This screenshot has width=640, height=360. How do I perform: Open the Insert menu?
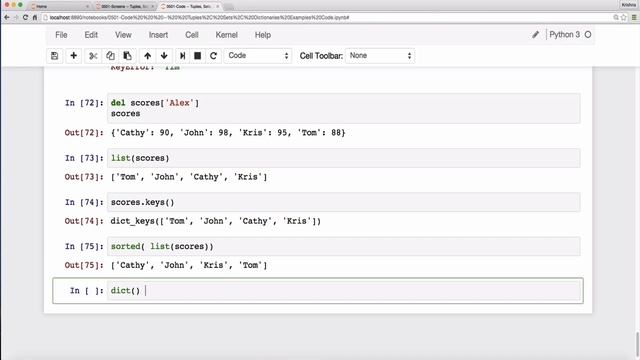(158, 35)
